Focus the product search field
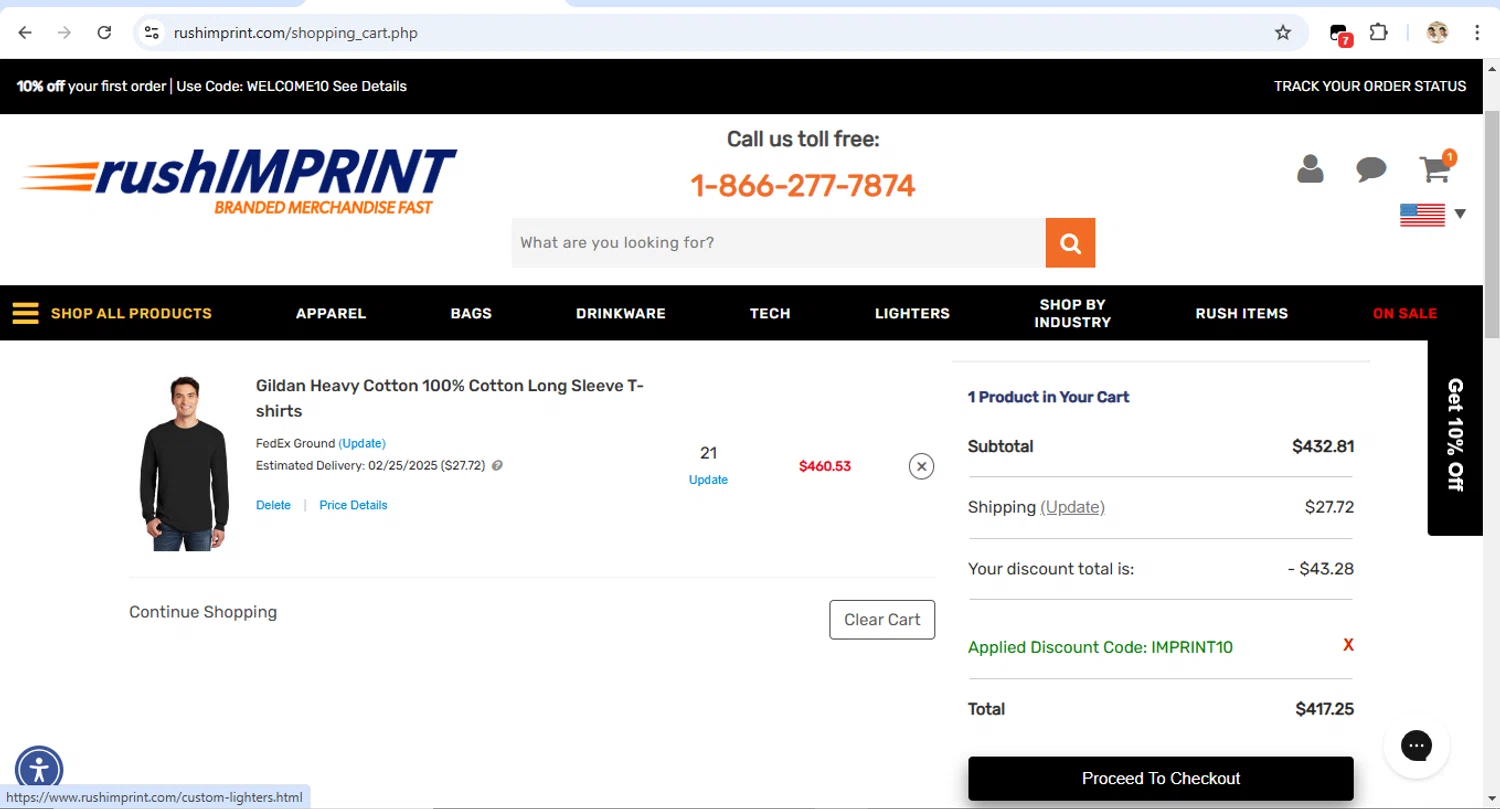Viewport: 1500px width, 809px height. (778, 243)
